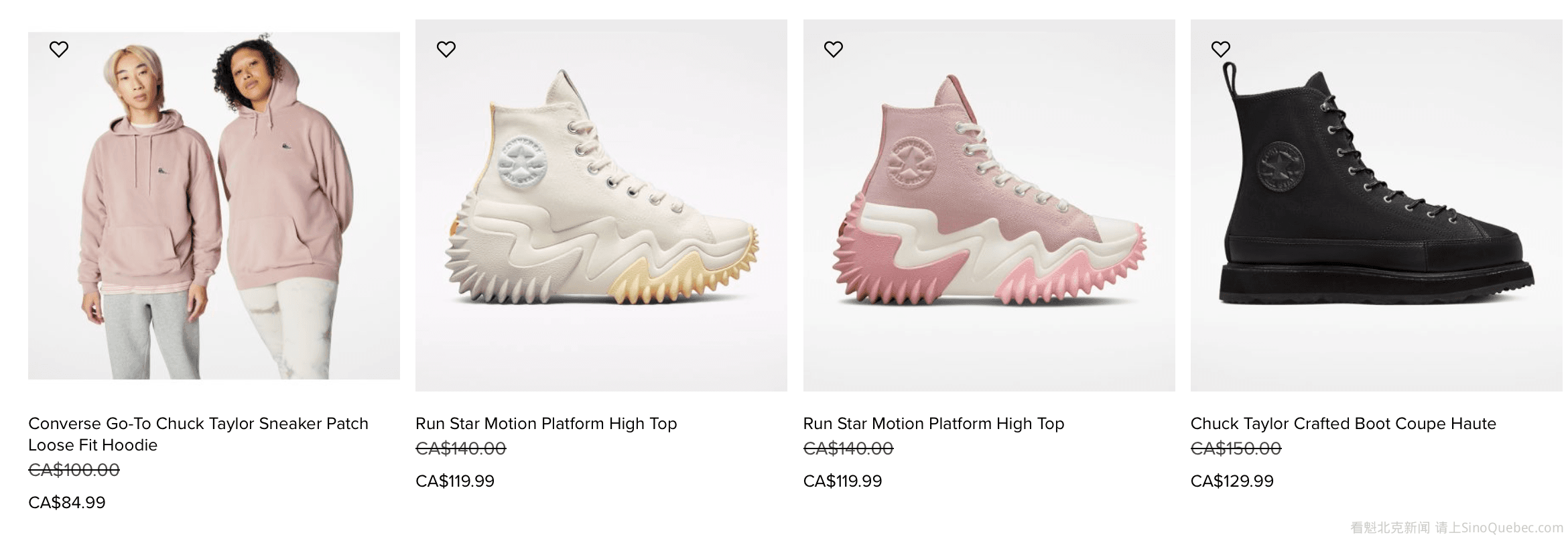Image resolution: width=1568 pixels, height=539 pixels.
Task: Click the CA$84.99 hoodie sale price
Action: point(67,502)
